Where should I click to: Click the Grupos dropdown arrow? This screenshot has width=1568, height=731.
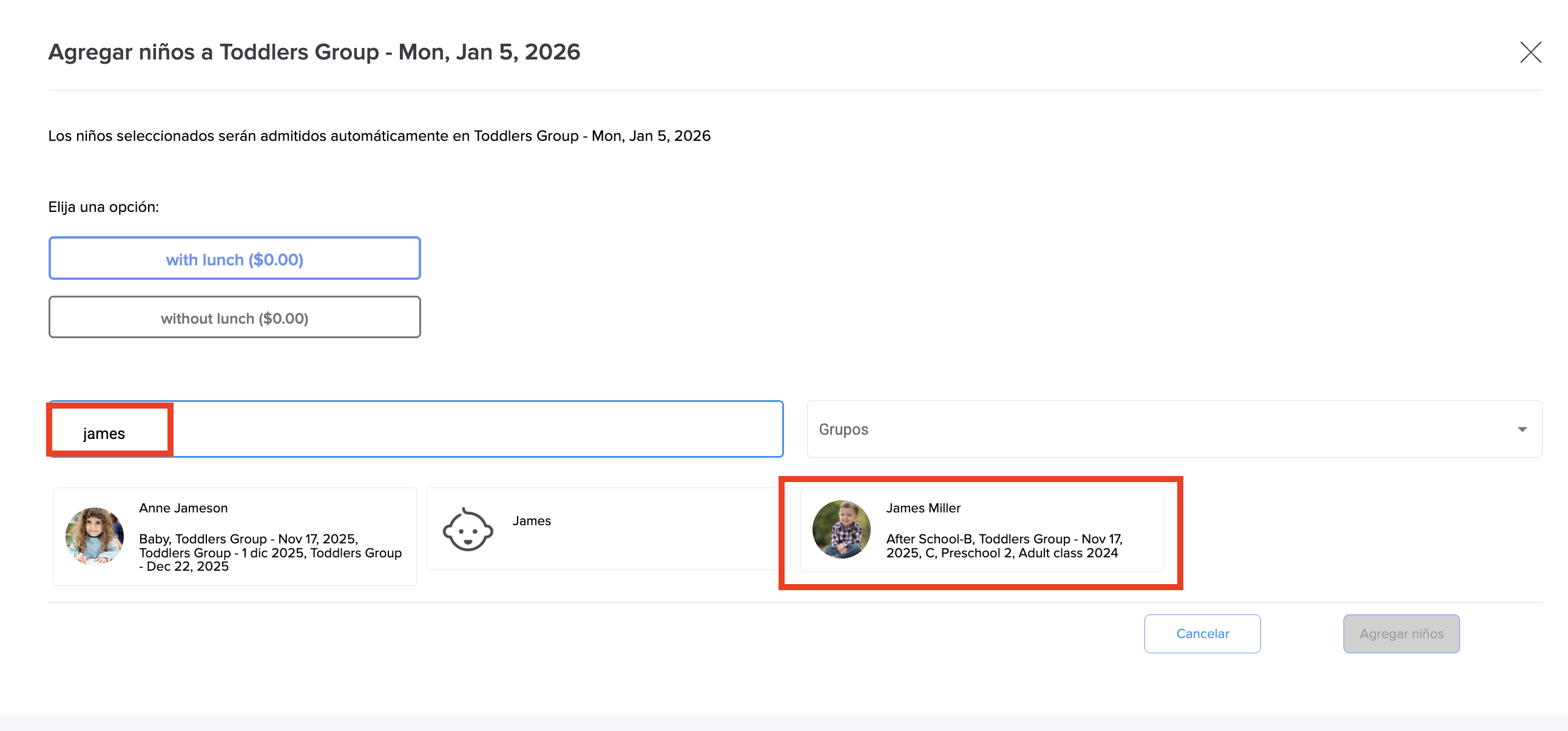[x=1522, y=429]
